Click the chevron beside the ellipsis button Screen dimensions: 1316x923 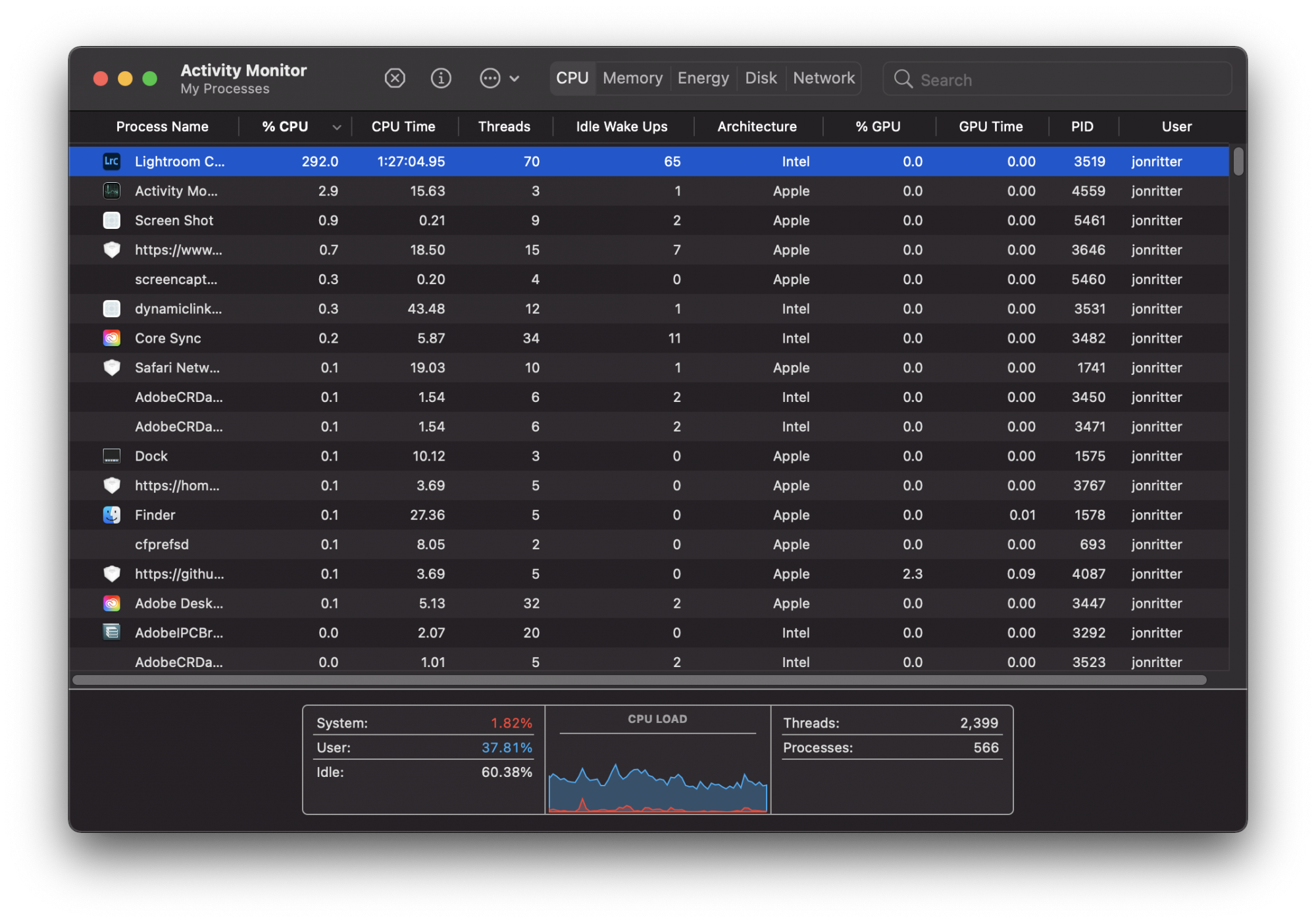pos(515,79)
